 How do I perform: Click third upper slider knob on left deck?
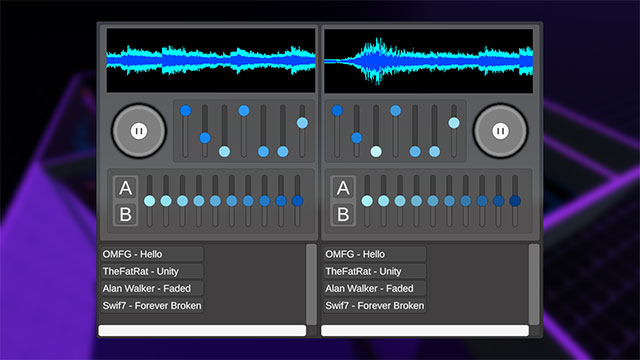(224, 152)
